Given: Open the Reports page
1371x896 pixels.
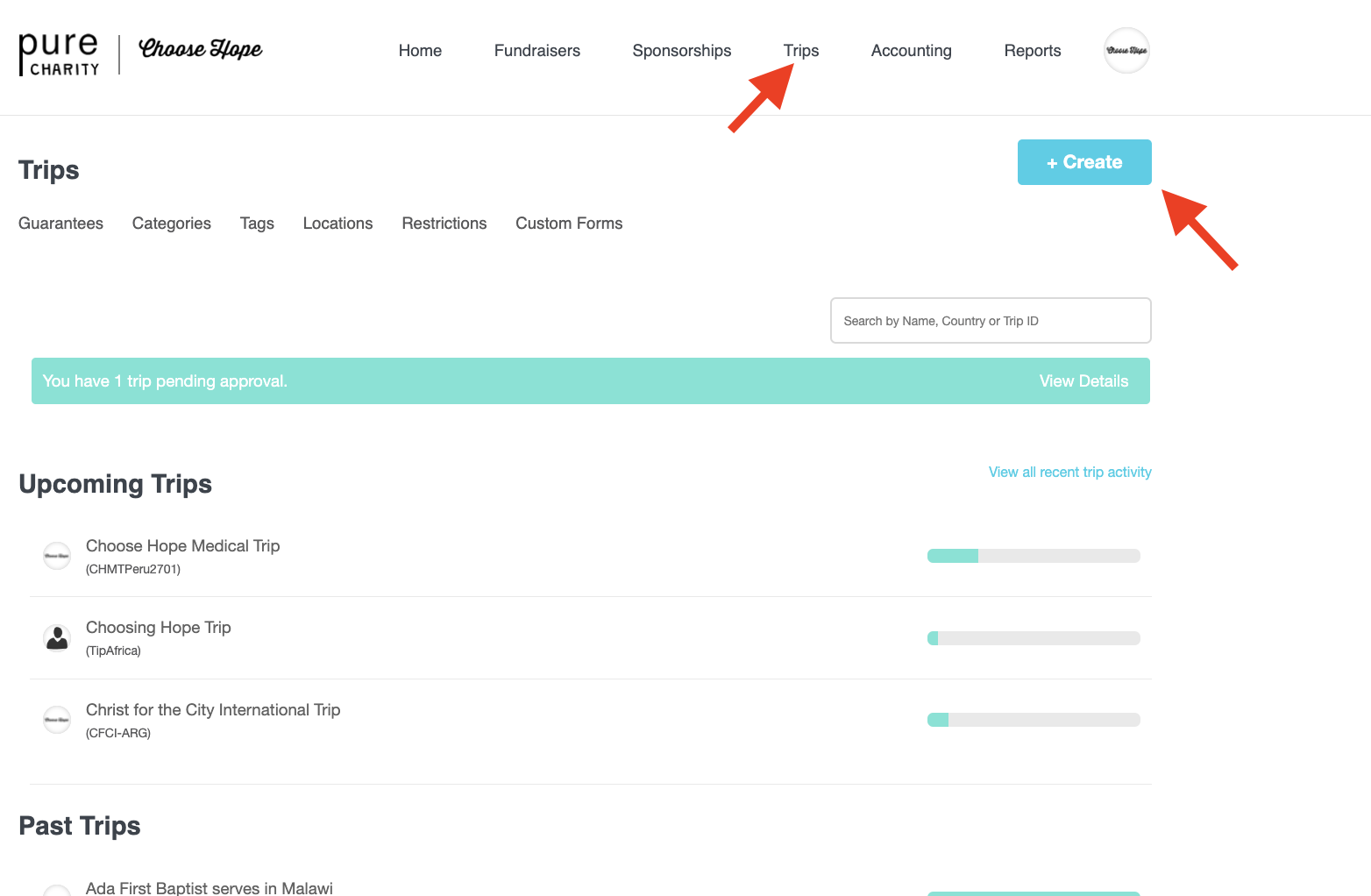Looking at the screenshot, I should coord(1032,51).
